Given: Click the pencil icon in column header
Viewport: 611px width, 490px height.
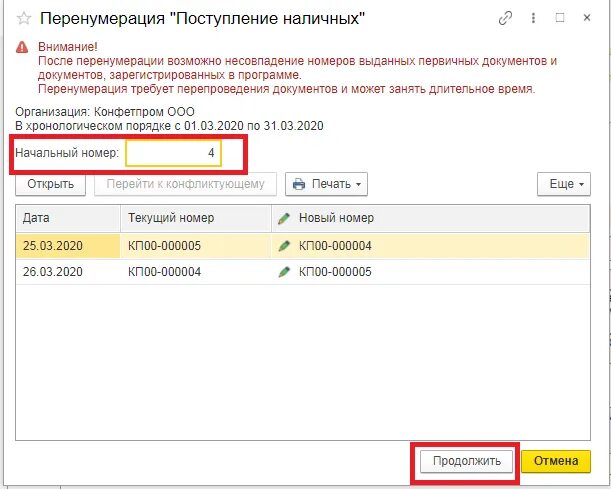Looking at the screenshot, I should (284, 218).
